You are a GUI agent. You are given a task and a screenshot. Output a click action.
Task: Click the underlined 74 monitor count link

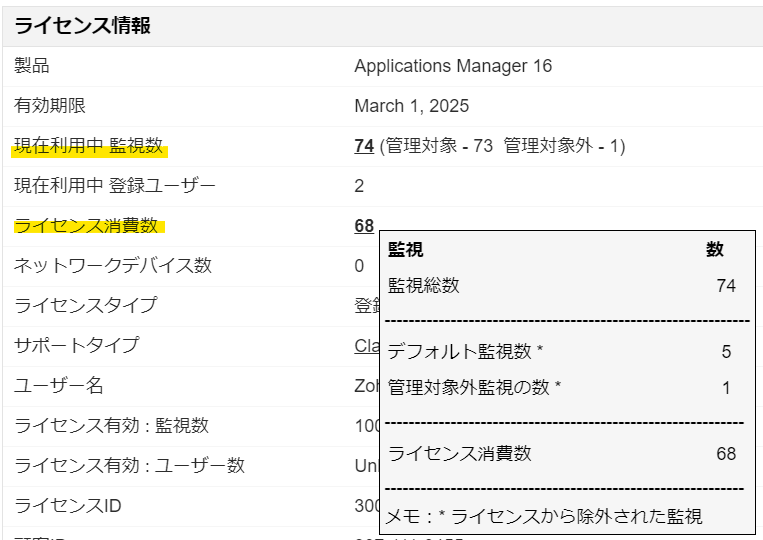coord(364,146)
